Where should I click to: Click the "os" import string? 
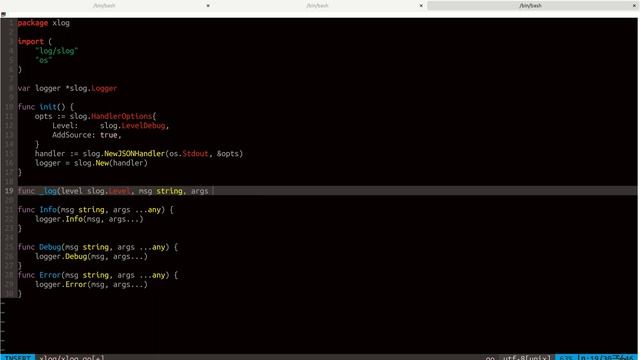pyautogui.click(x=43, y=60)
